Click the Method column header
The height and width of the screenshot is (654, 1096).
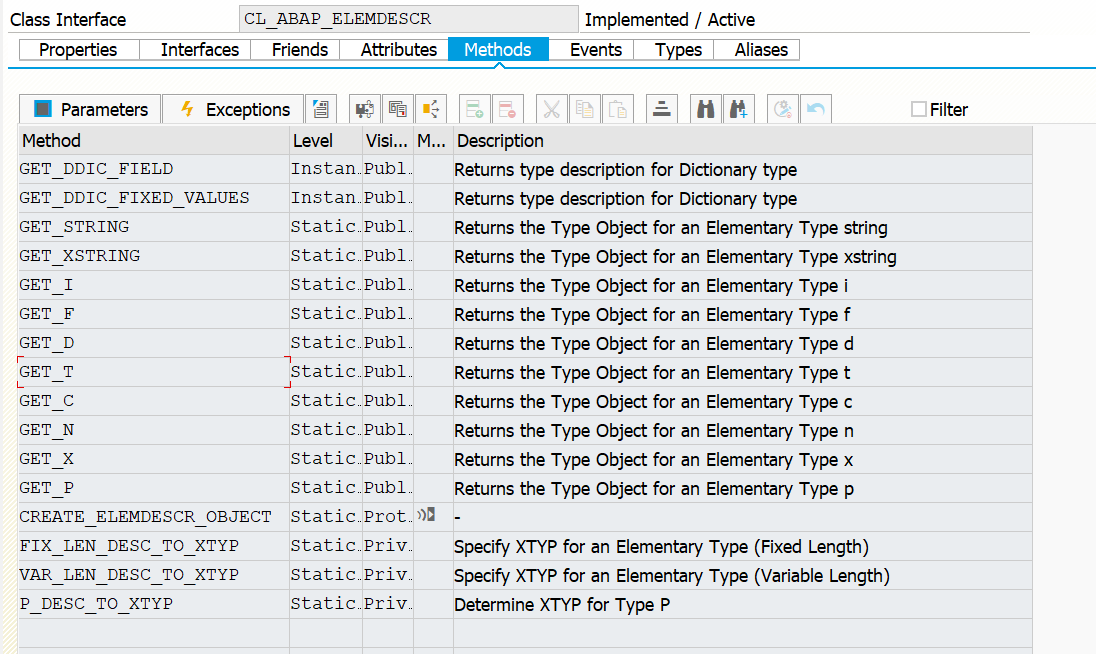[x=154, y=140]
